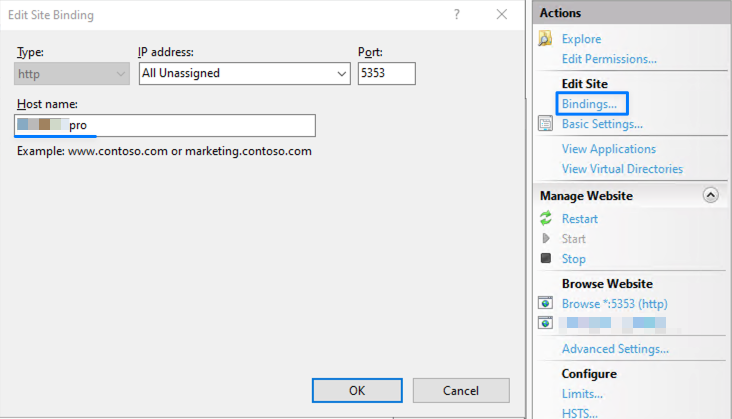
Task: Click the Basic Settings page icon
Action: pyautogui.click(x=545, y=124)
